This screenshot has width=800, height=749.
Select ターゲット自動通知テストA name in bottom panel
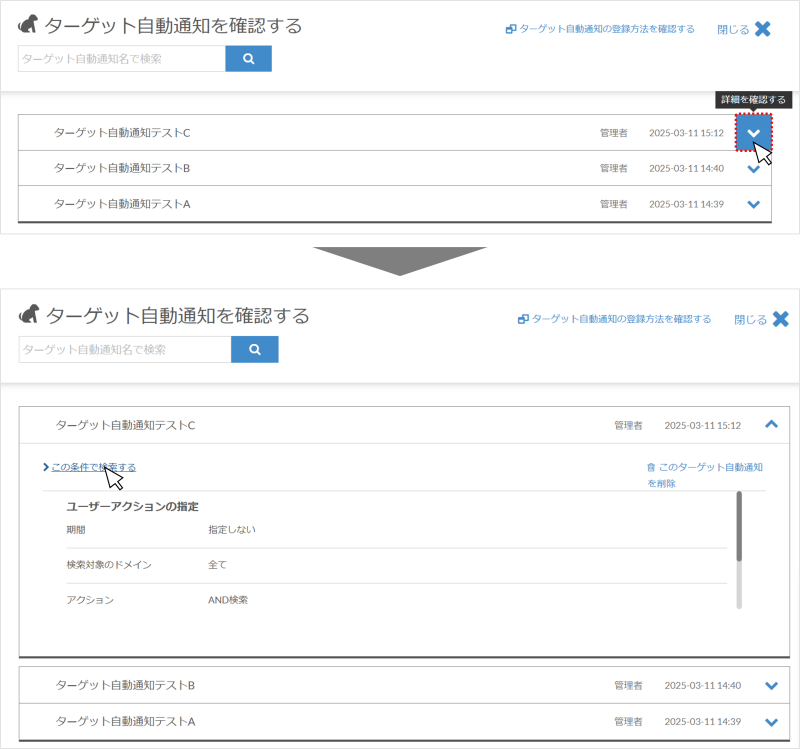pyautogui.click(x=125, y=721)
